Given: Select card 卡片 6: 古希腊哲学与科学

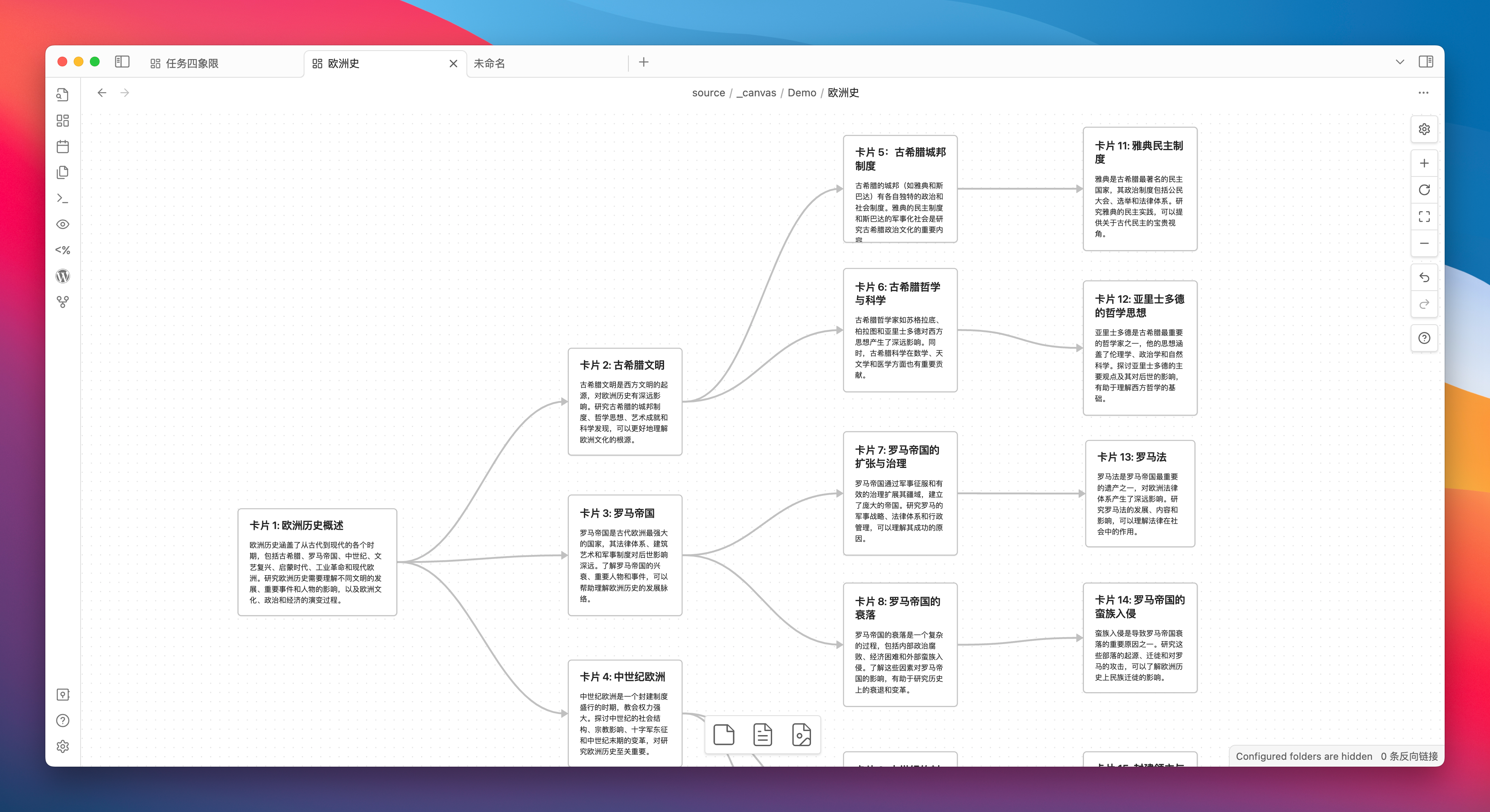Looking at the screenshot, I should point(900,330).
